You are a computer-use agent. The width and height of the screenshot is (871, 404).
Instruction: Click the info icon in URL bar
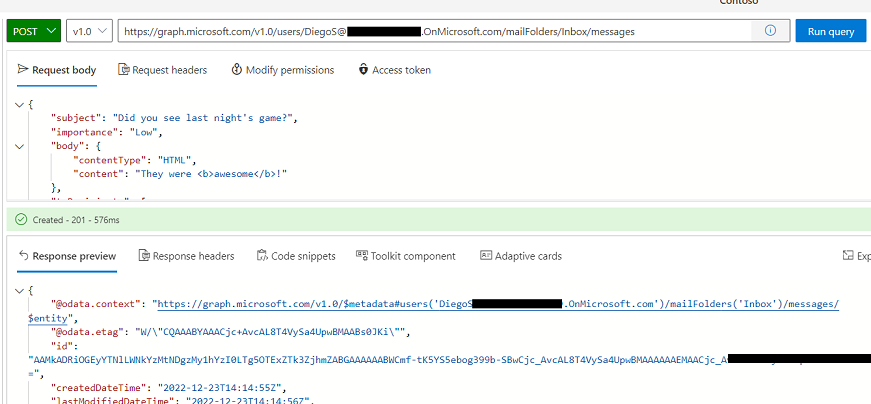(x=770, y=31)
